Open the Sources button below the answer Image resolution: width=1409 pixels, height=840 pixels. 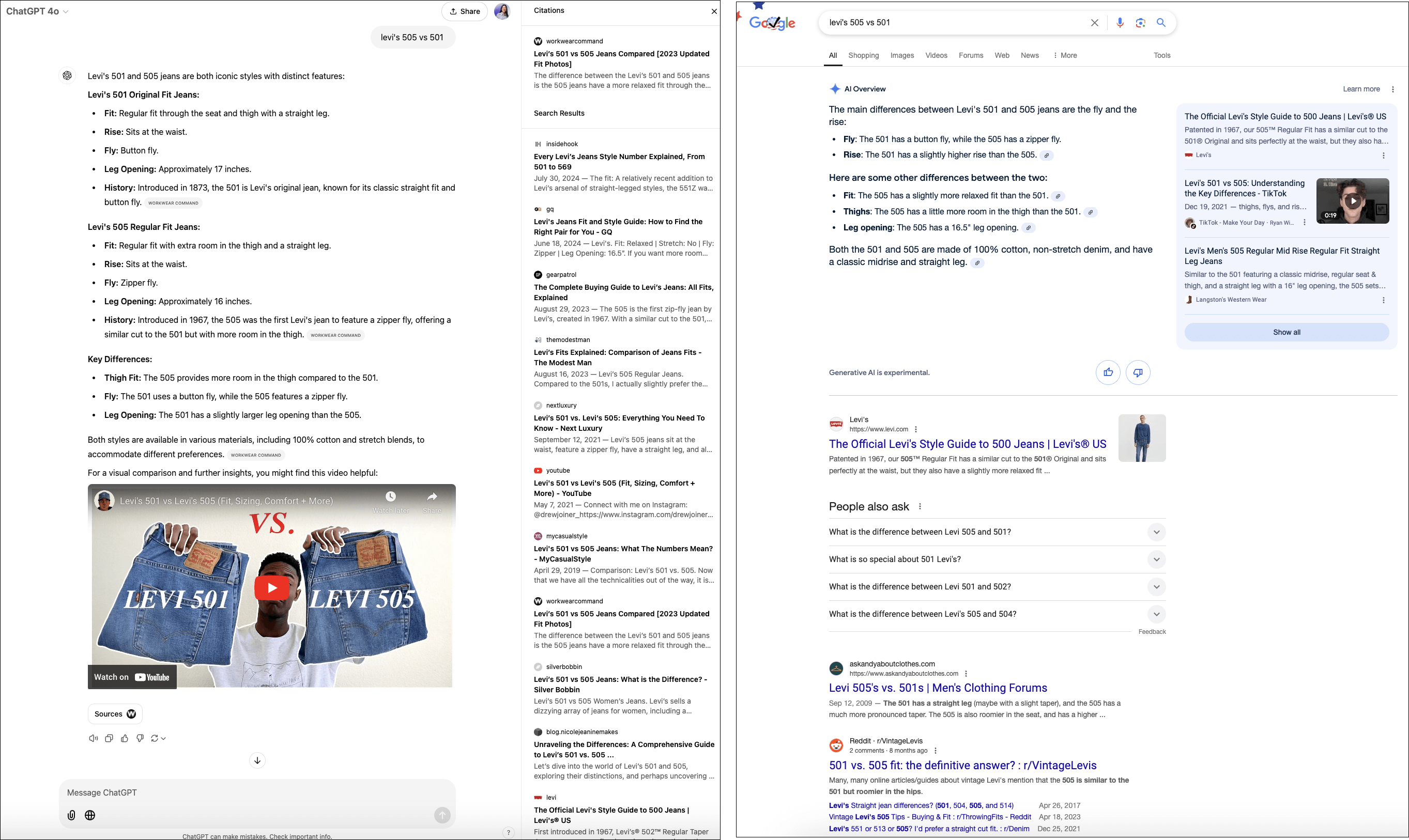[115, 714]
